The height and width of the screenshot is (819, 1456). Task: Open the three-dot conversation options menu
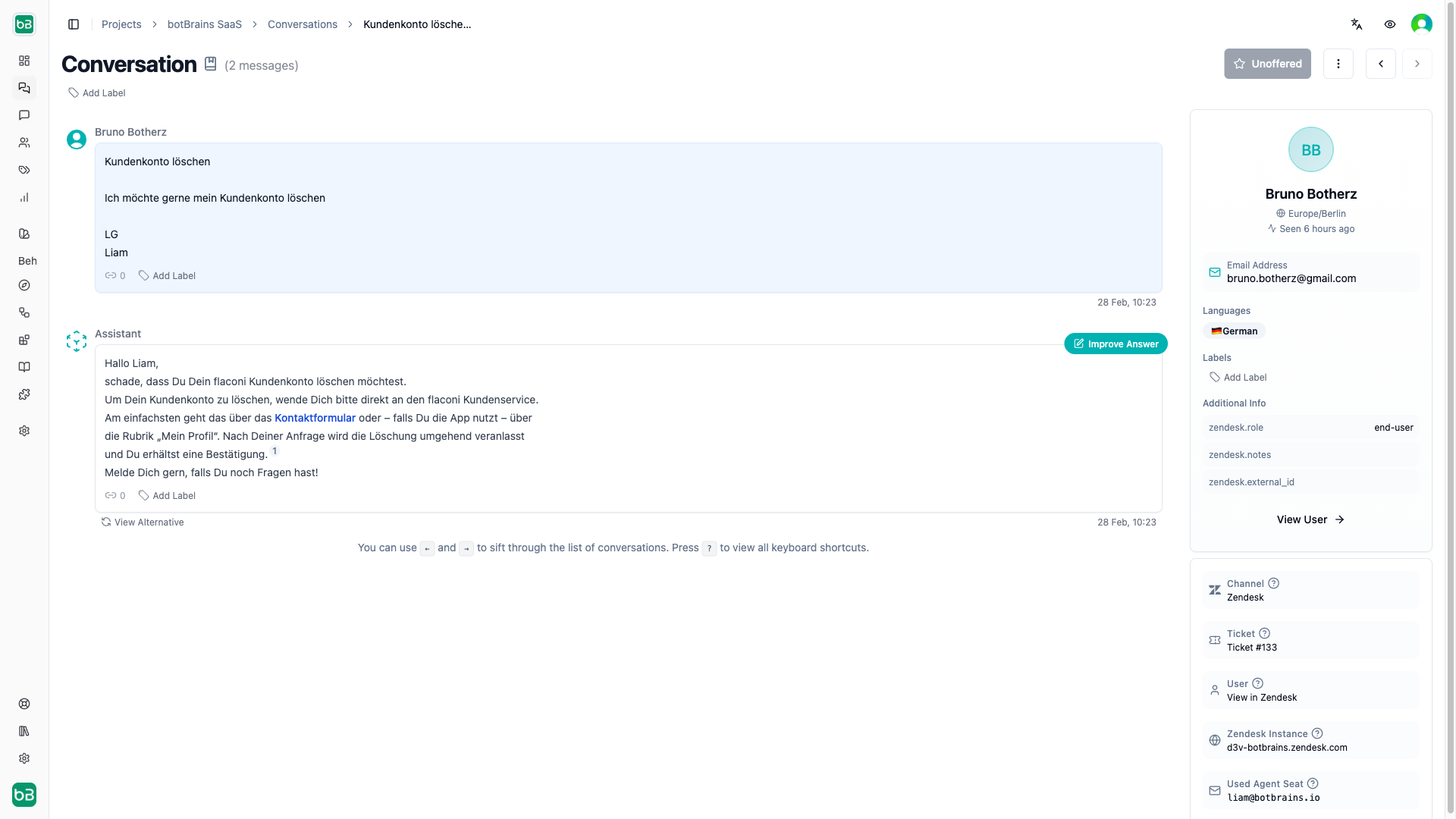1338,64
